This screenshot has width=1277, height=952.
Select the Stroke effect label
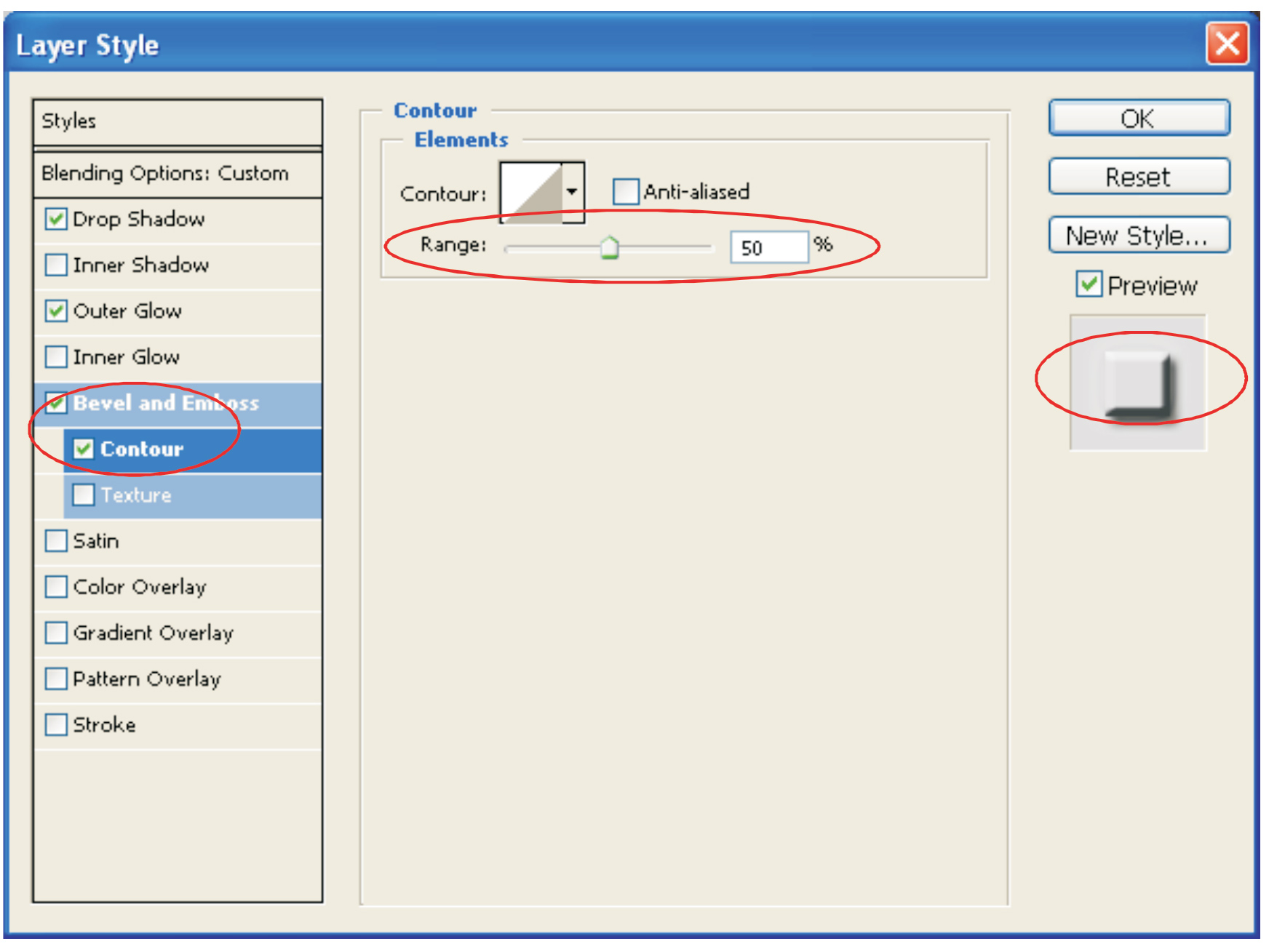(104, 725)
